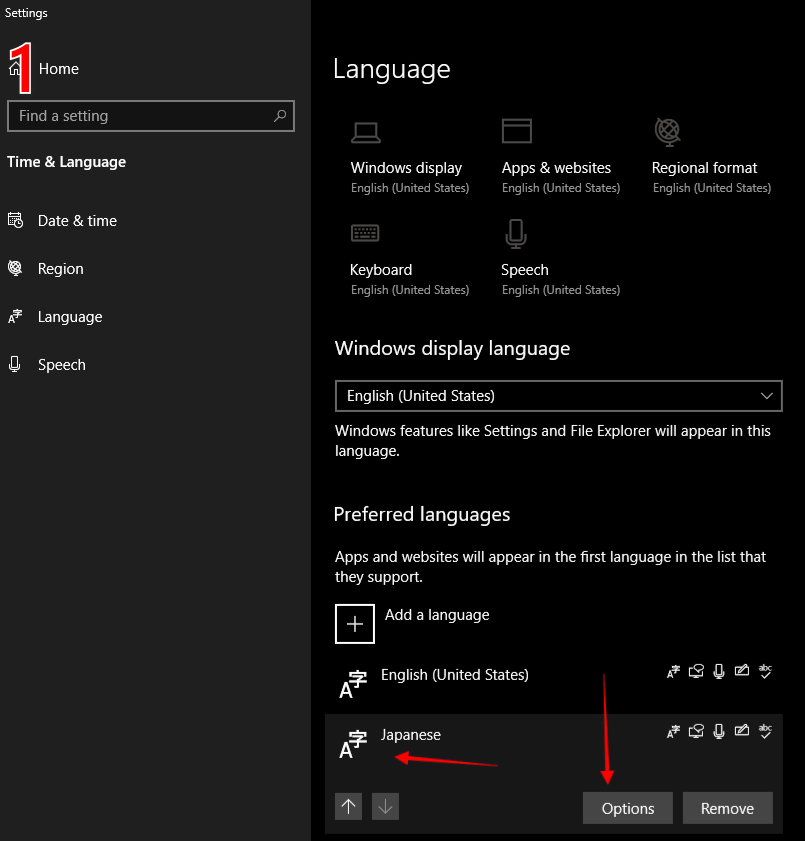Click the Windows display language heading
This screenshot has width=805, height=841.
tap(452, 349)
